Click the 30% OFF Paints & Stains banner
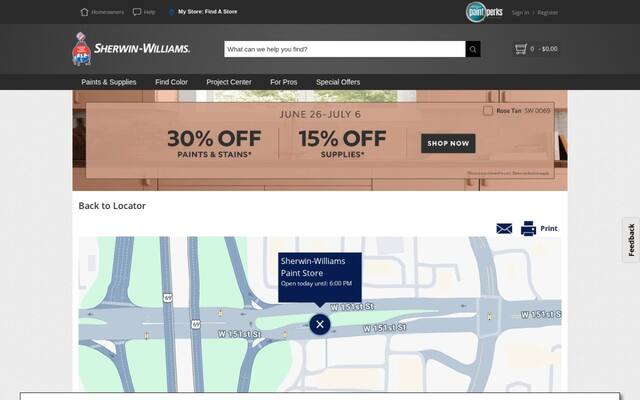 [x=214, y=144]
